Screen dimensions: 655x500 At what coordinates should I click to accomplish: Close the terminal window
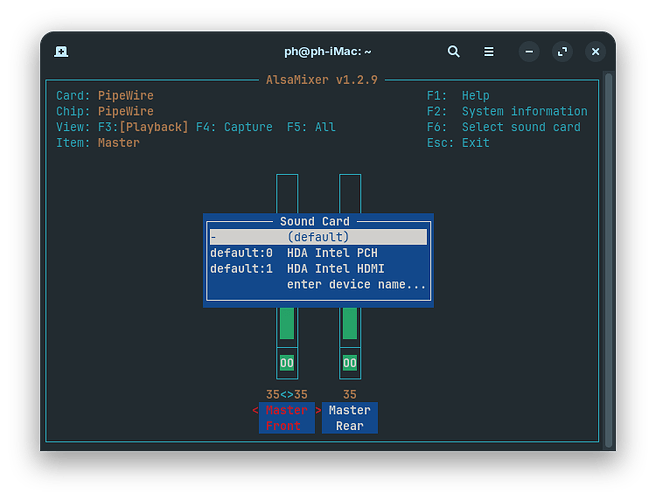pyautogui.click(x=596, y=51)
